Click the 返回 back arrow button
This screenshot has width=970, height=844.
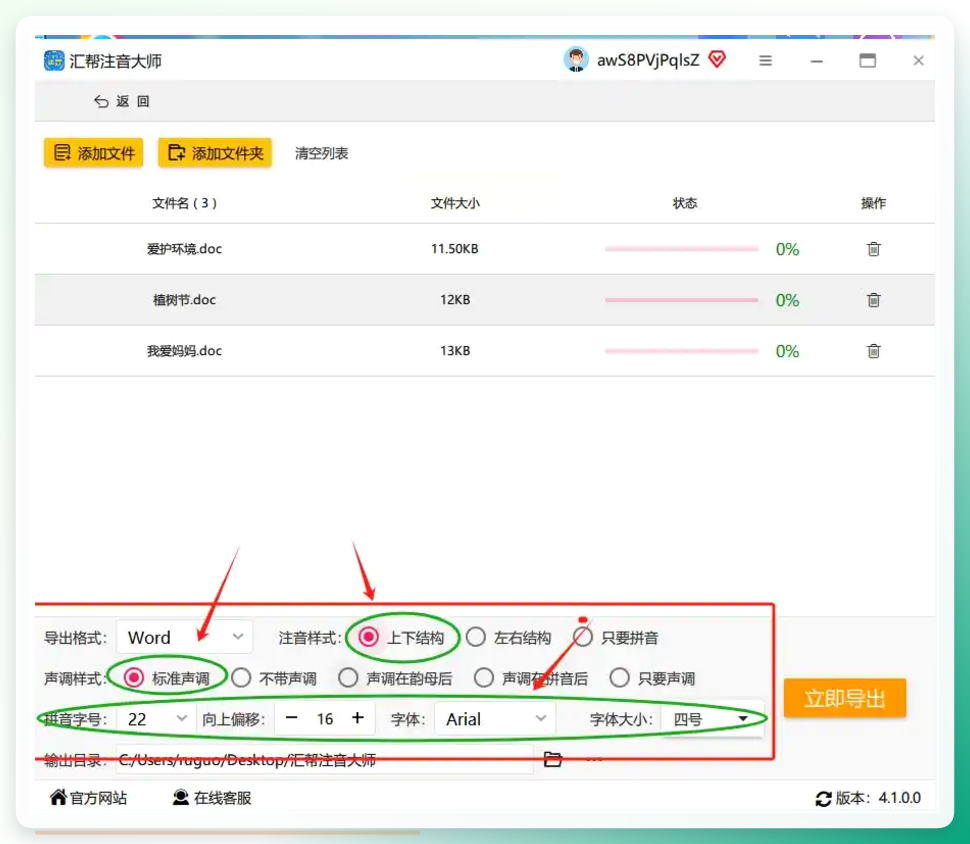(x=122, y=101)
